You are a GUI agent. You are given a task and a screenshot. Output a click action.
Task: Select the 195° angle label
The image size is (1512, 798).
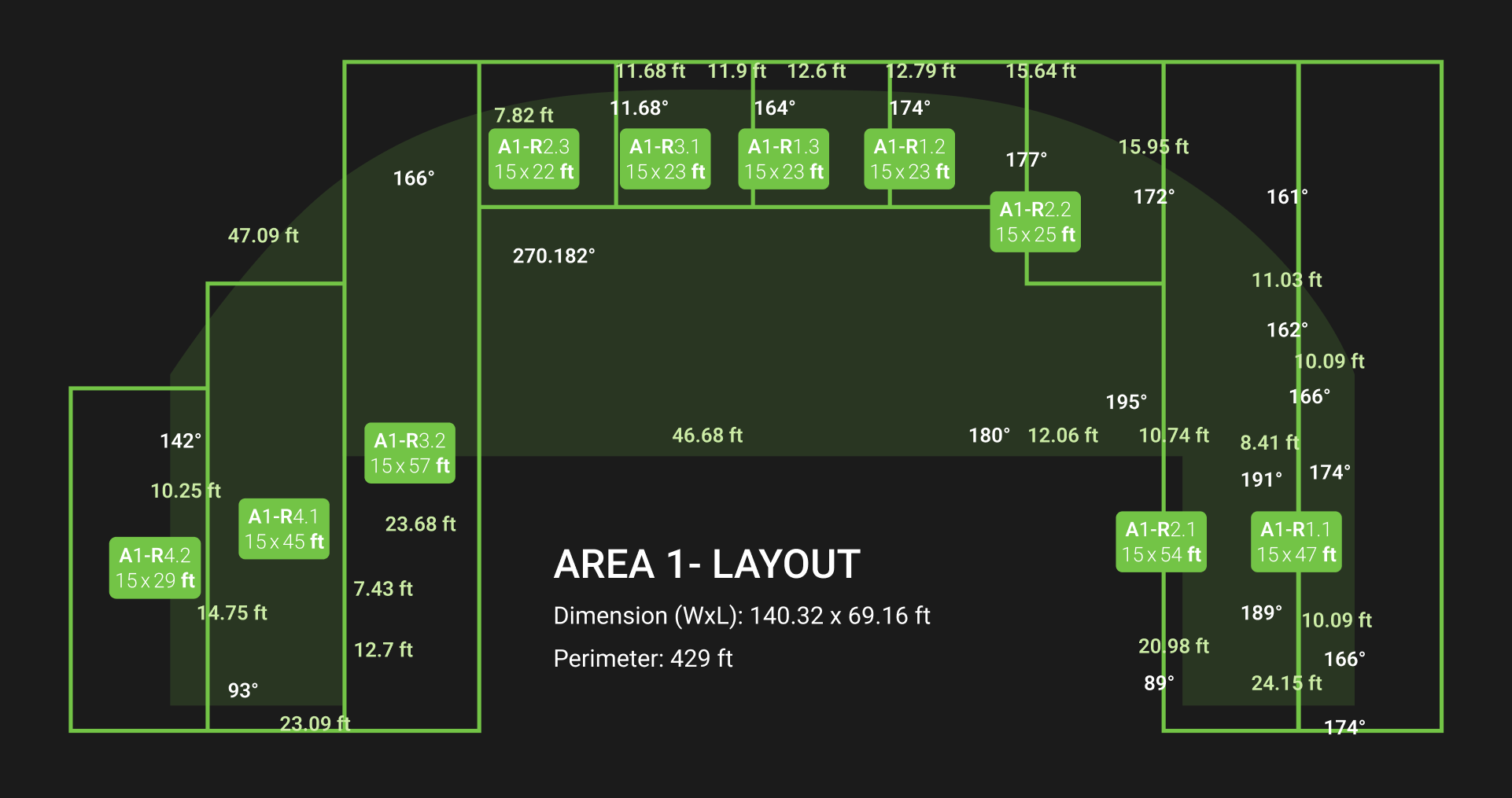click(1127, 403)
